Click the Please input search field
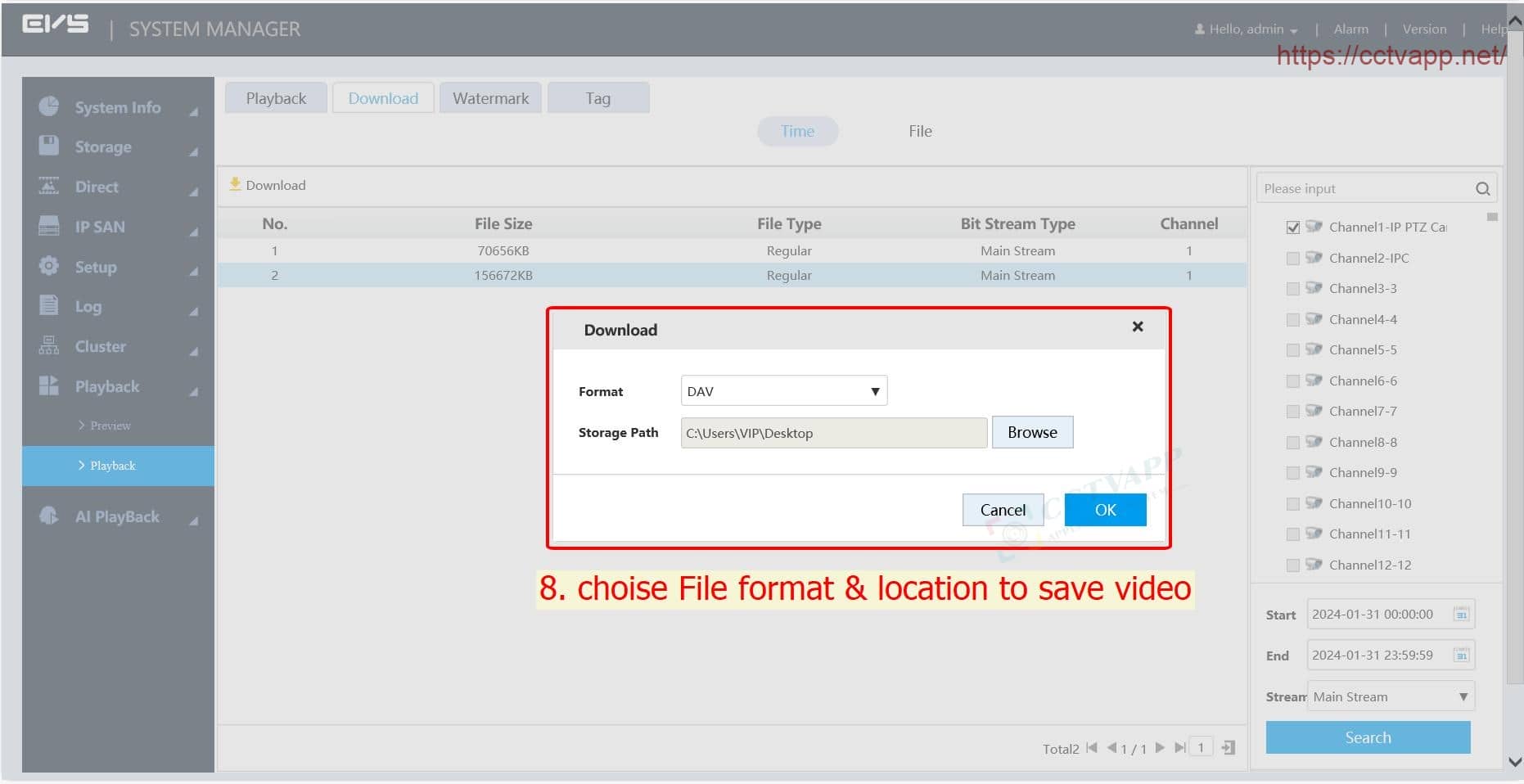Viewport: 1524px width, 784px height. (1365, 189)
